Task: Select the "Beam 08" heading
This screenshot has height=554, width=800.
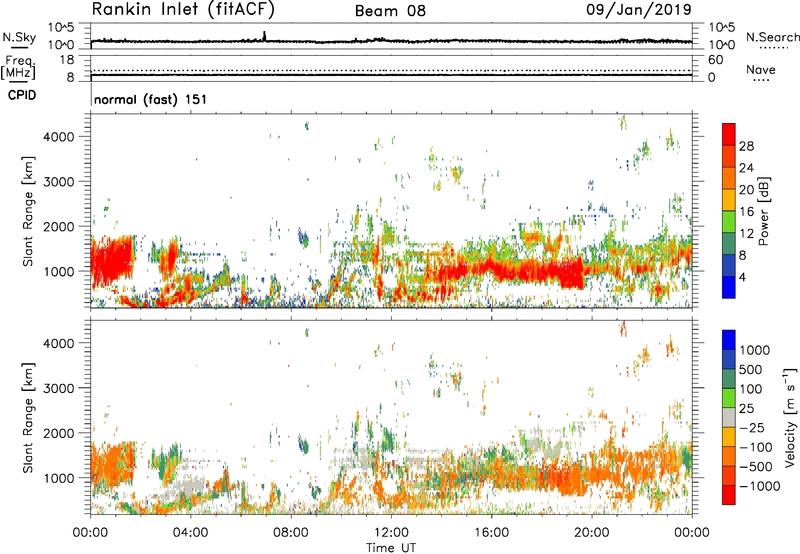Action: click(x=390, y=11)
